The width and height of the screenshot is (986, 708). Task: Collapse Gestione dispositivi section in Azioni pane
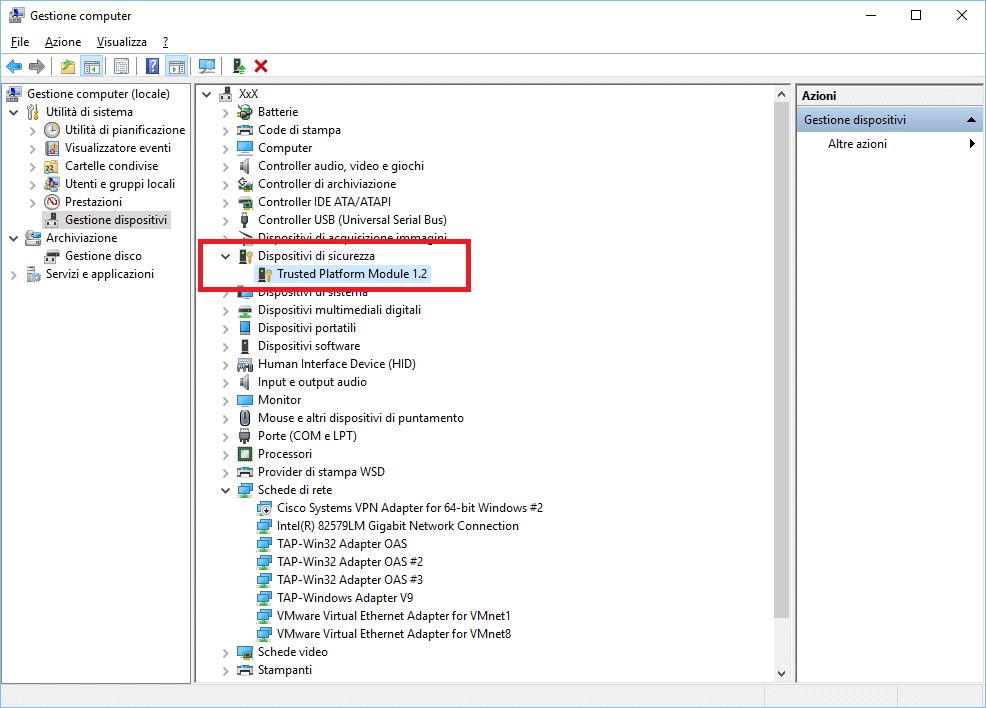[971, 120]
